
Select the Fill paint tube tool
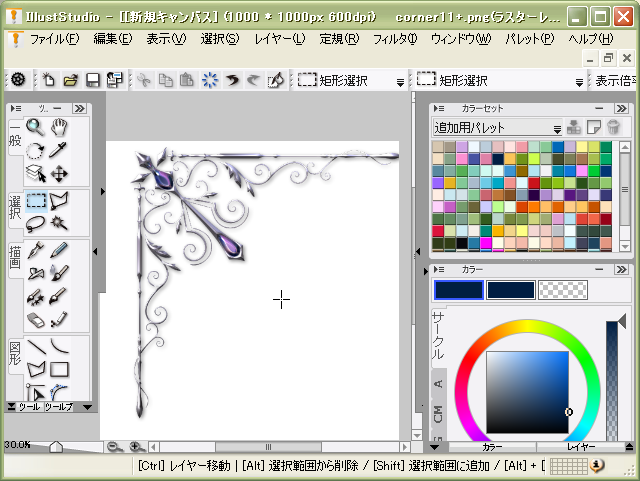click(59, 320)
